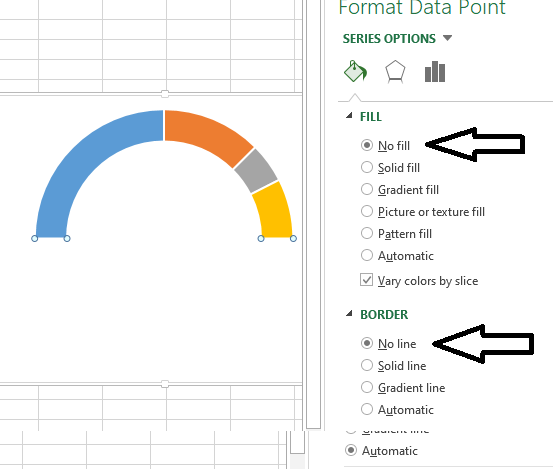Image resolution: width=553 pixels, height=469 pixels.
Task: Click the chart's bottom center resize handle
Action: pyautogui.click(x=165, y=384)
